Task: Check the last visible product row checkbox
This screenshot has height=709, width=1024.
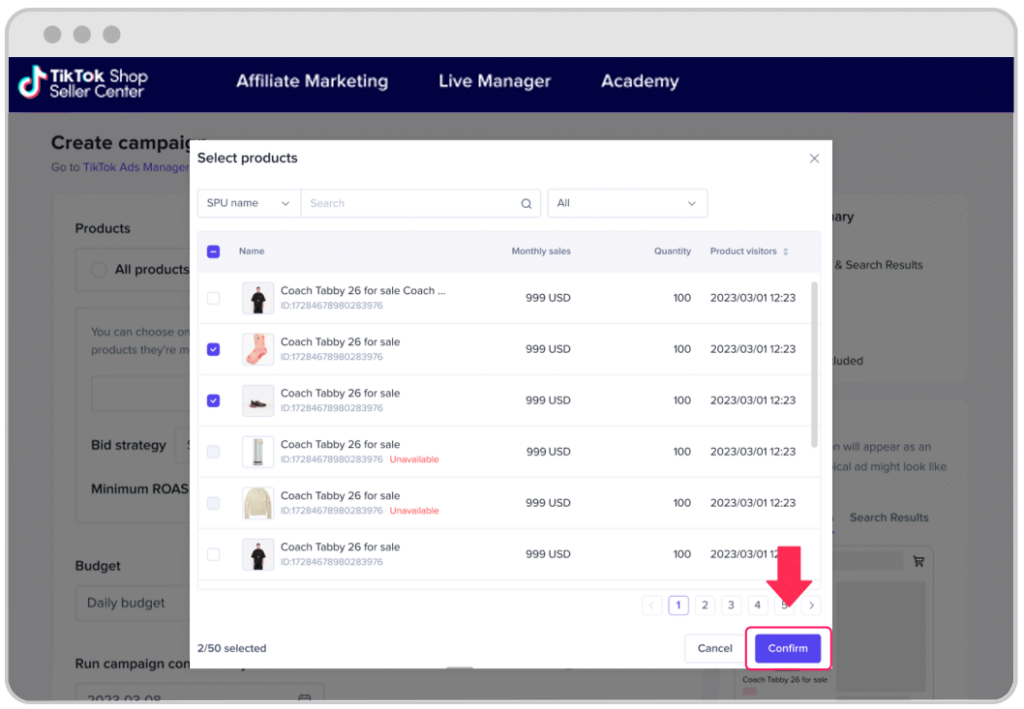Action: (214, 554)
